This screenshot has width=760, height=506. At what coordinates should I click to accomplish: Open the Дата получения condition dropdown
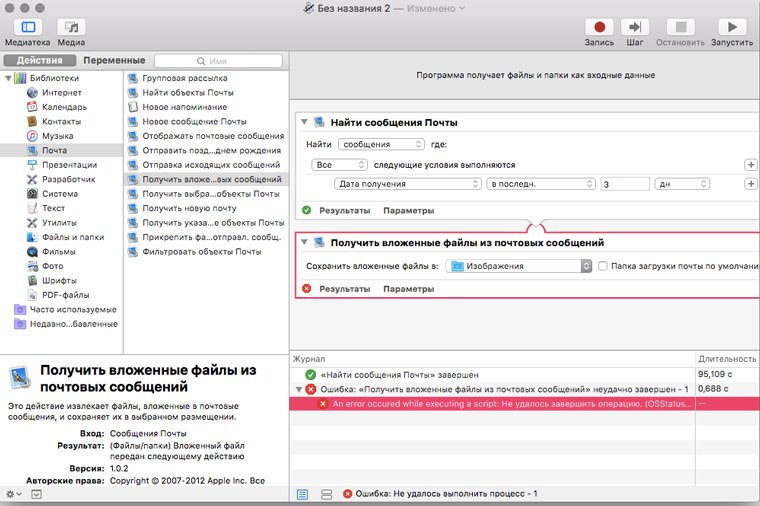[406, 184]
